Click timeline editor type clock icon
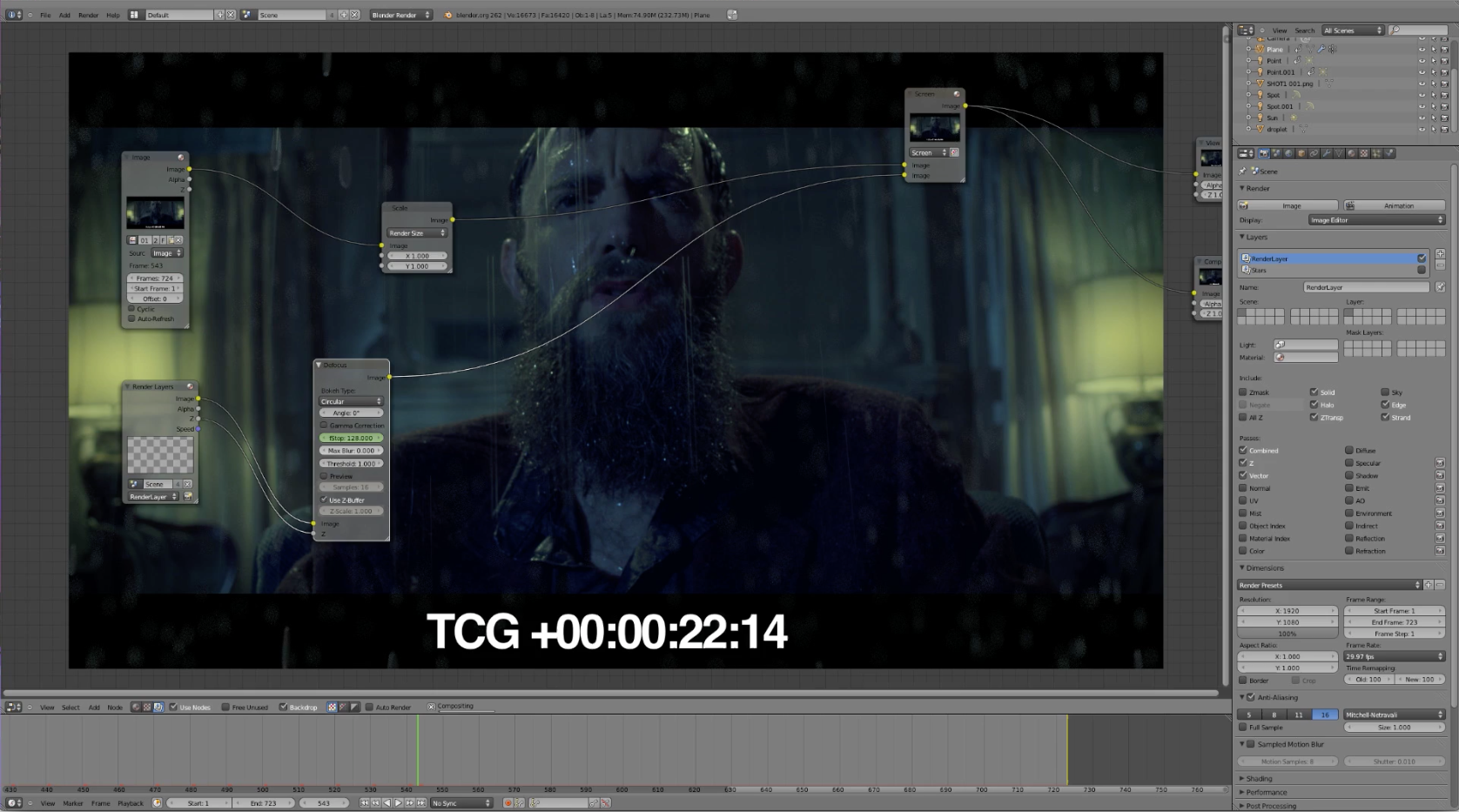 tap(14, 802)
